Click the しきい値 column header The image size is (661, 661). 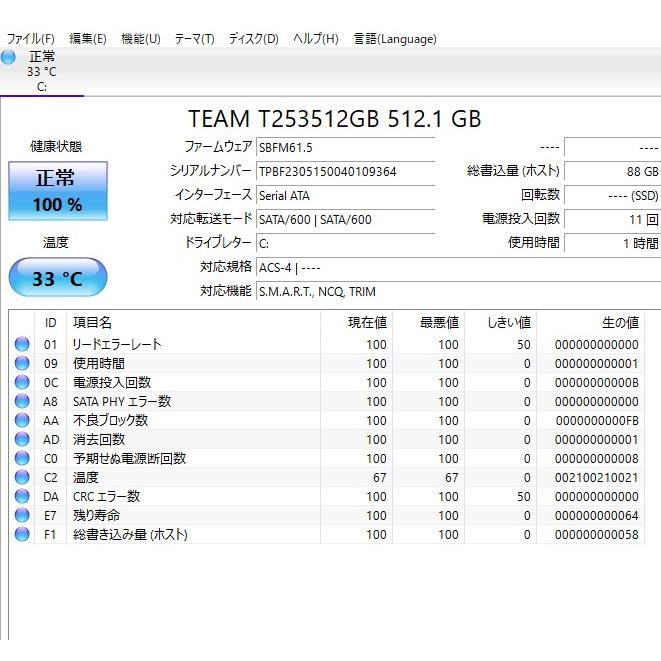[501, 323]
